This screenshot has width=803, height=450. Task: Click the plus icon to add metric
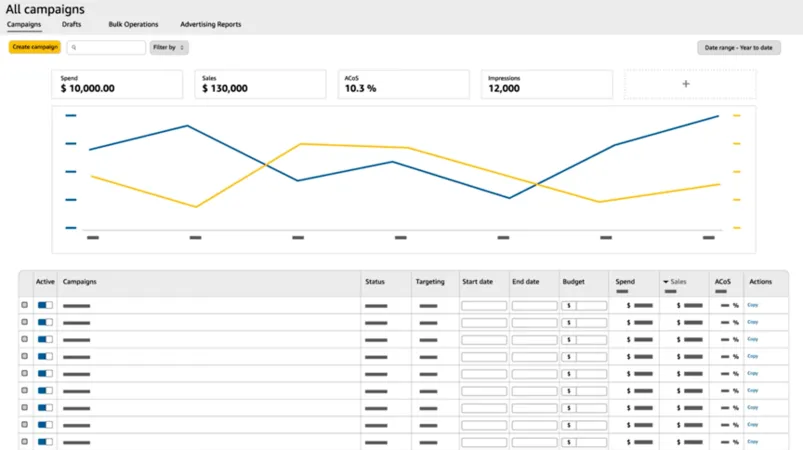pyautogui.click(x=686, y=84)
